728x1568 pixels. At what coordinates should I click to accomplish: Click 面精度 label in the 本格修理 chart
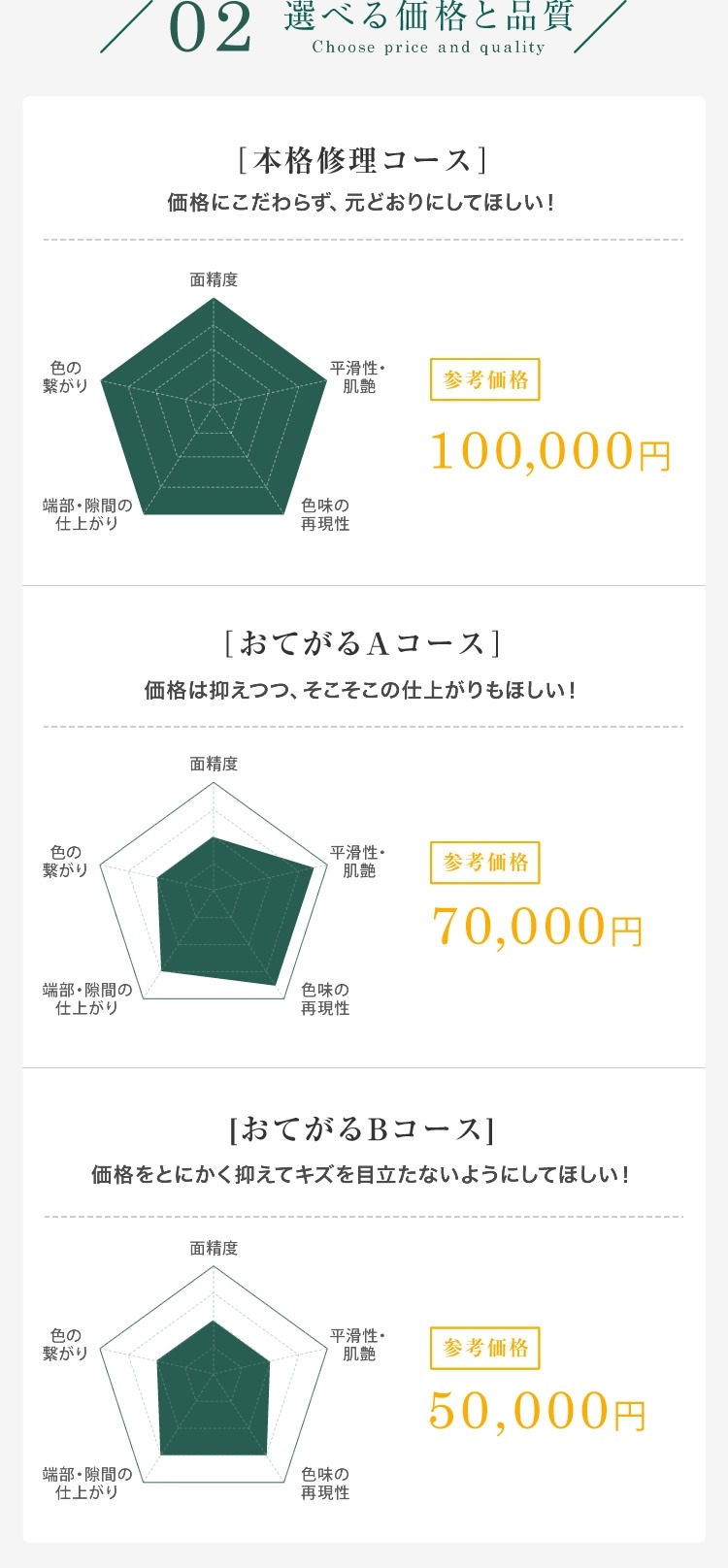tap(214, 279)
